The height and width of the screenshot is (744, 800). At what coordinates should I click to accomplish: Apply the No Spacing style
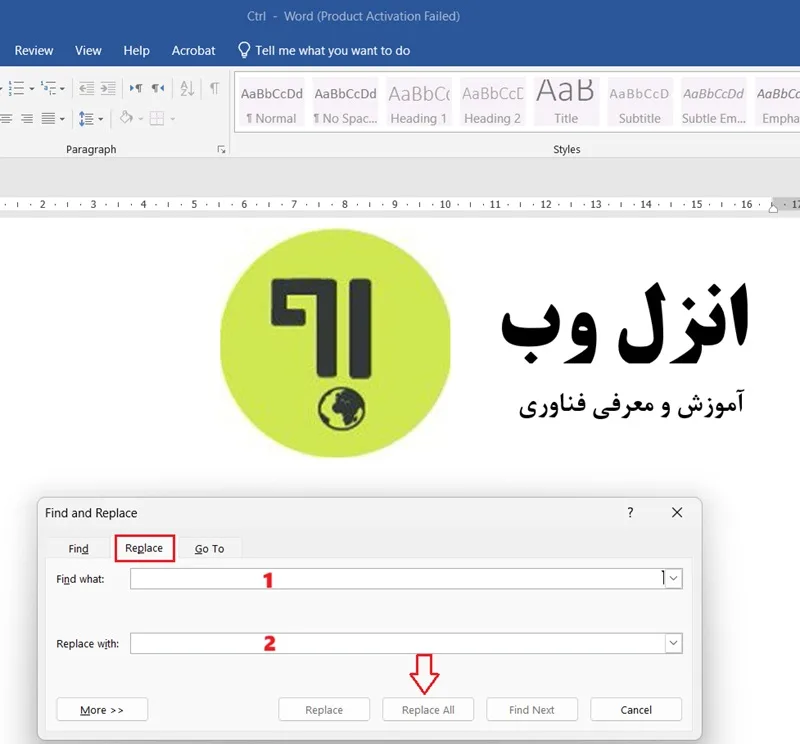[345, 103]
